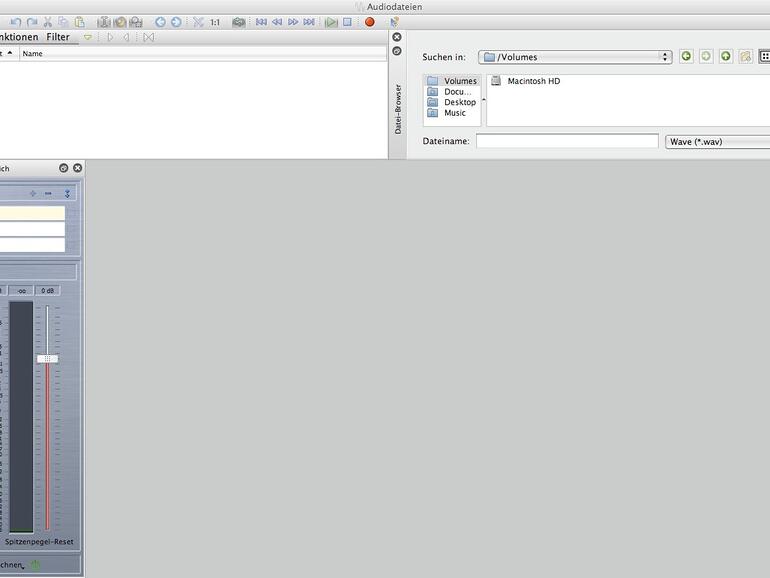Select the second white effect slot
This screenshot has height=578, width=770.
(32, 229)
